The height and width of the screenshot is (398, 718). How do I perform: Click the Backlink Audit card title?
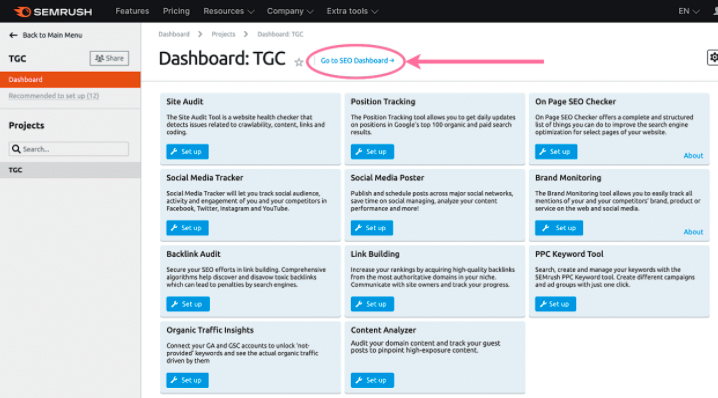(193, 254)
